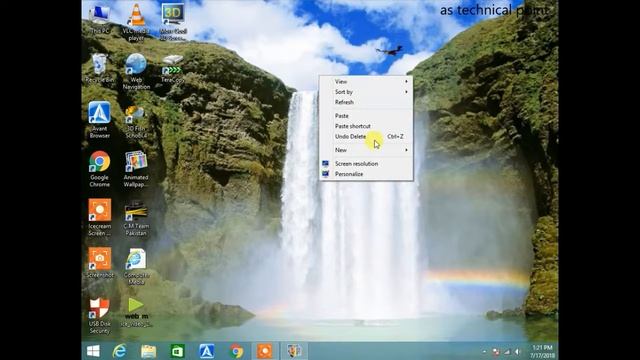Select the TeraCopy desktop shortcut
Image resolution: width=640 pixels, height=360 pixels.
click(x=173, y=68)
